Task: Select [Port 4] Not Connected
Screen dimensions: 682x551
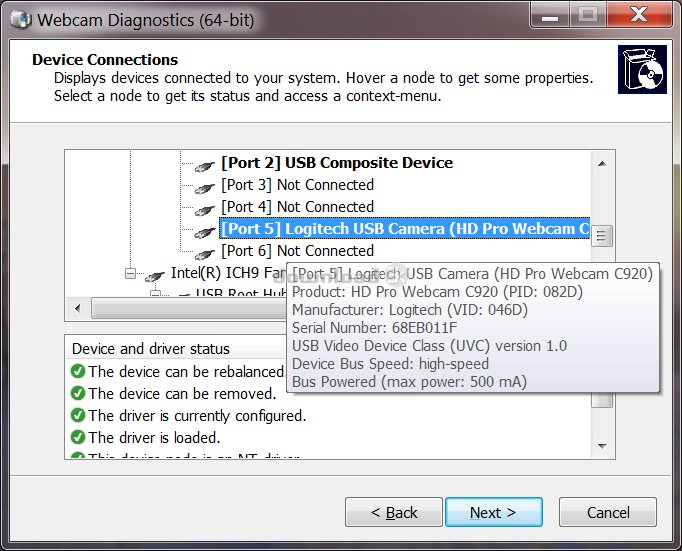Action: click(298, 207)
